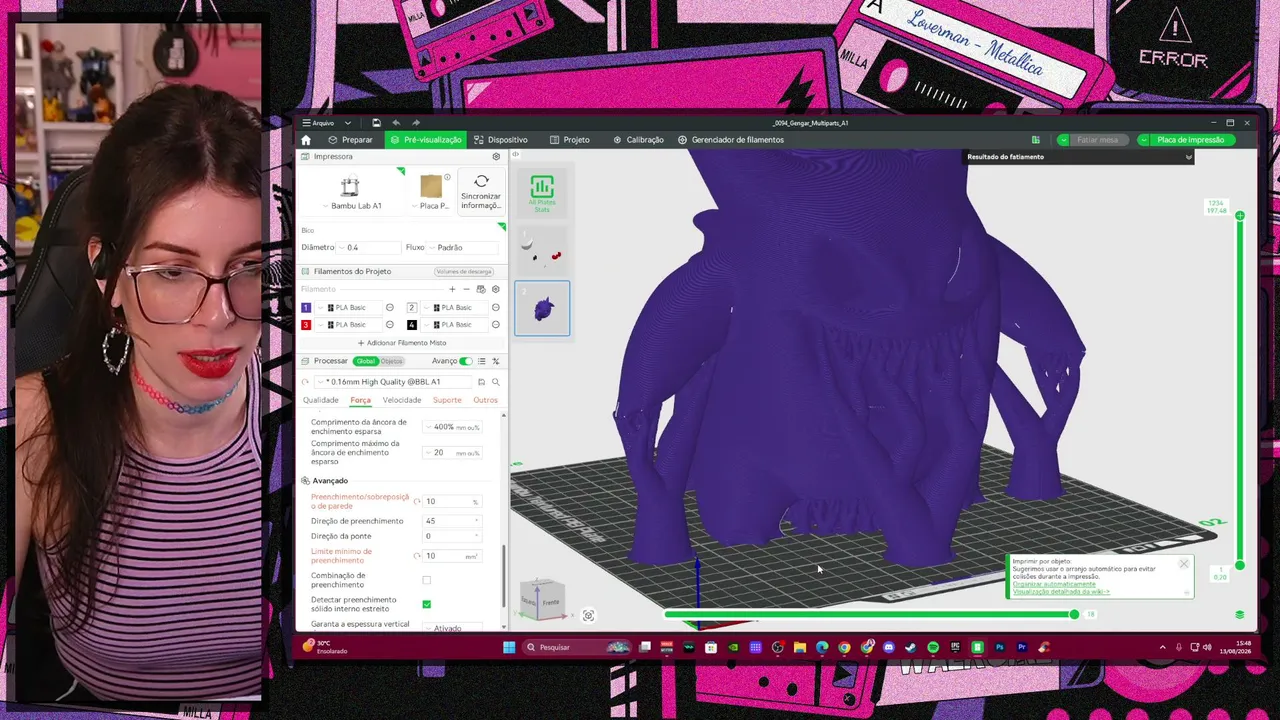Undo the last action arrow
Viewport: 1280px width, 720px height.
(396, 123)
